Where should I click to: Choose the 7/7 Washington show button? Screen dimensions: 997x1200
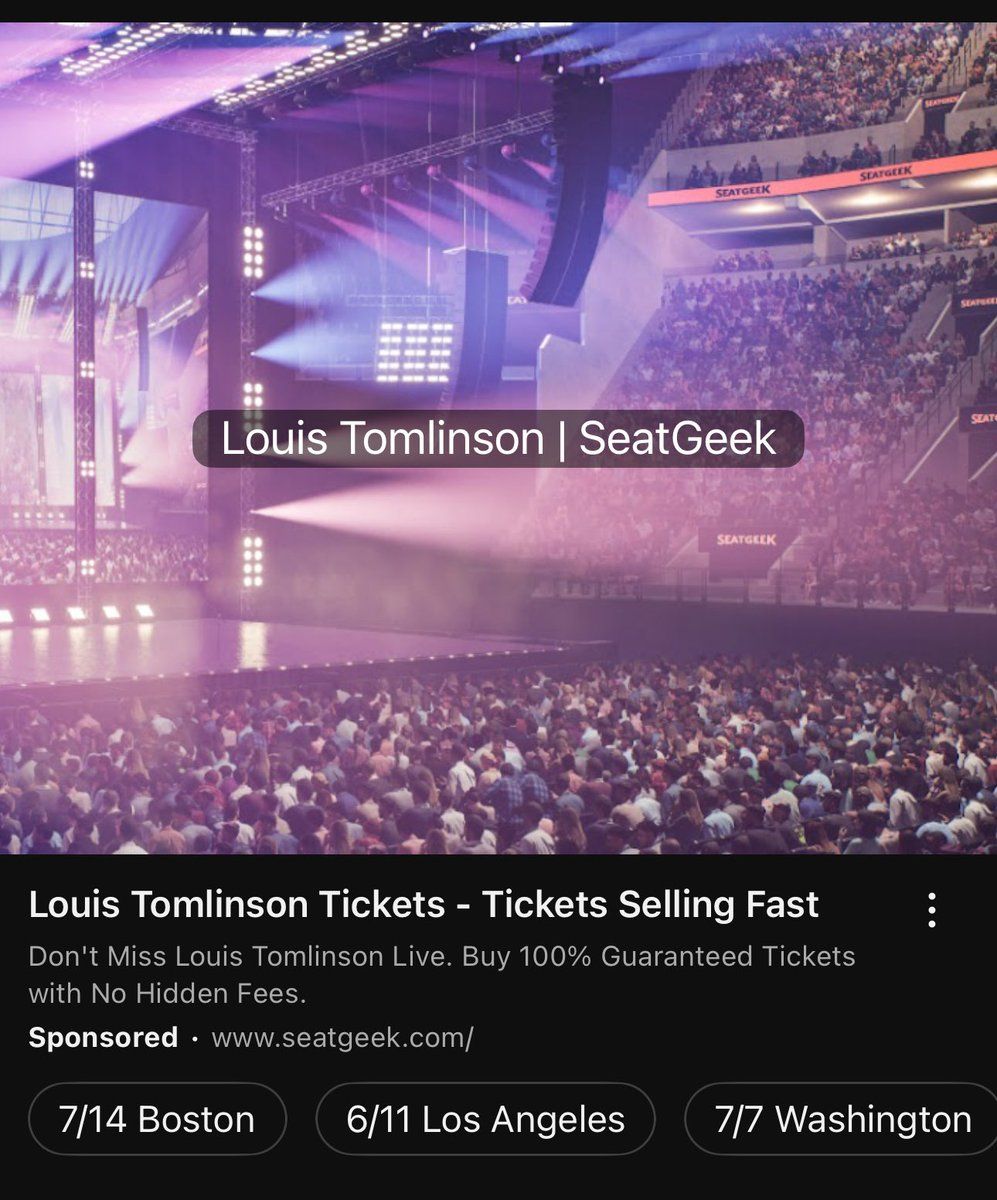click(839, 1119)
